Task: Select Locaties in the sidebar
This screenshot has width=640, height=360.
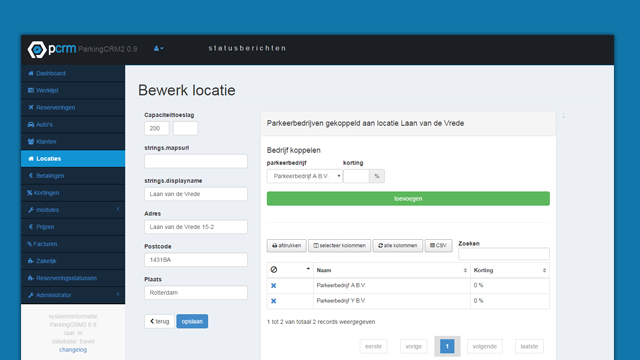Action: 73,158
